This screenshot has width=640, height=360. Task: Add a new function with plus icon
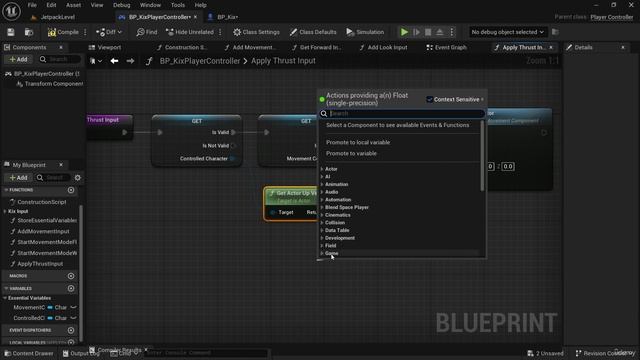(x=71, y=190)
